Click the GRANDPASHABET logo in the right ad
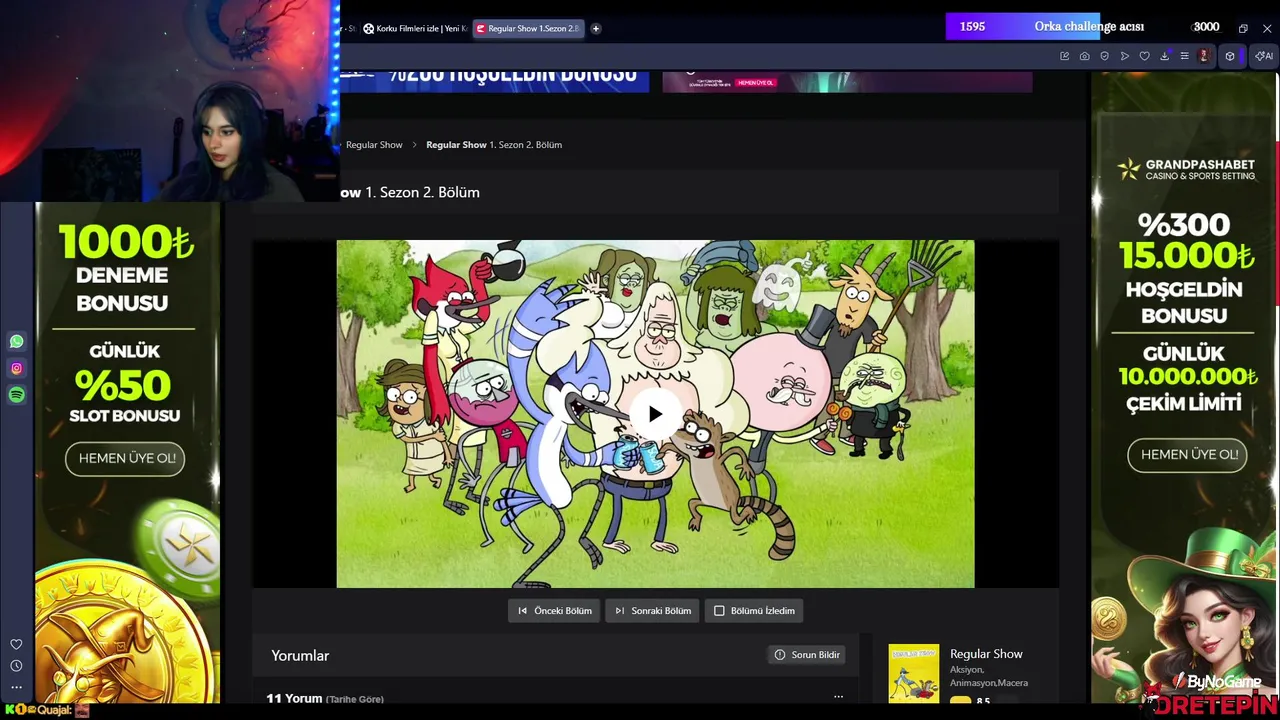This screenshot has width=1280, height=720. click(x=1186, y=169)
